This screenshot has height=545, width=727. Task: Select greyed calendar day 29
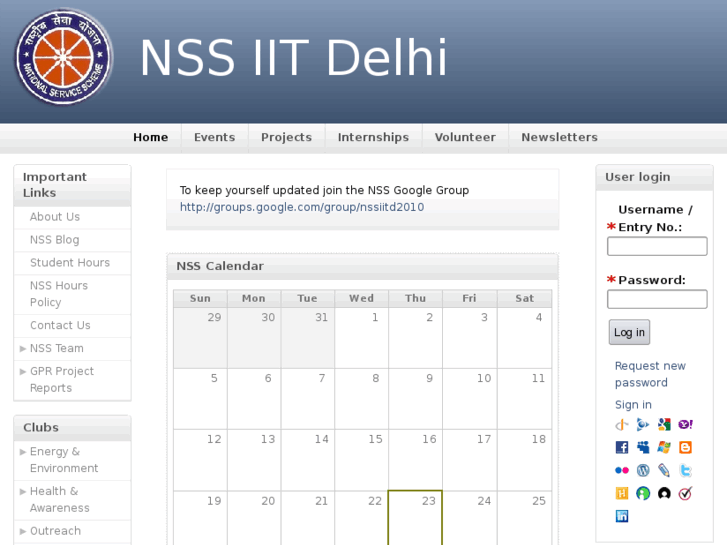click(x=200, y=338)
